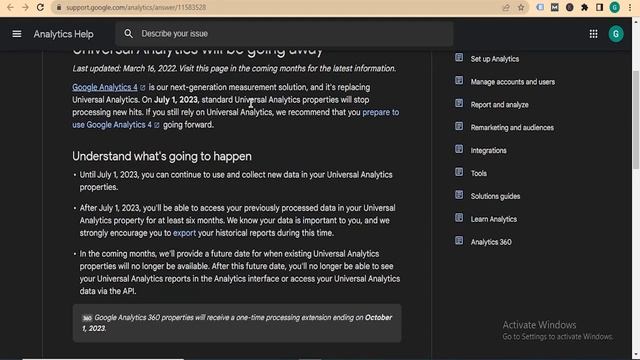The height and width of the screenshot is (360, 640).
Task: Click the search magnifier icon
Action: point(128,33)
